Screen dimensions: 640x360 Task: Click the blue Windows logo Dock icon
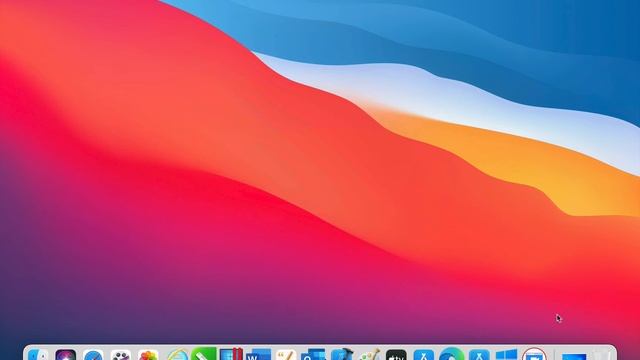[x=507, y=354]
